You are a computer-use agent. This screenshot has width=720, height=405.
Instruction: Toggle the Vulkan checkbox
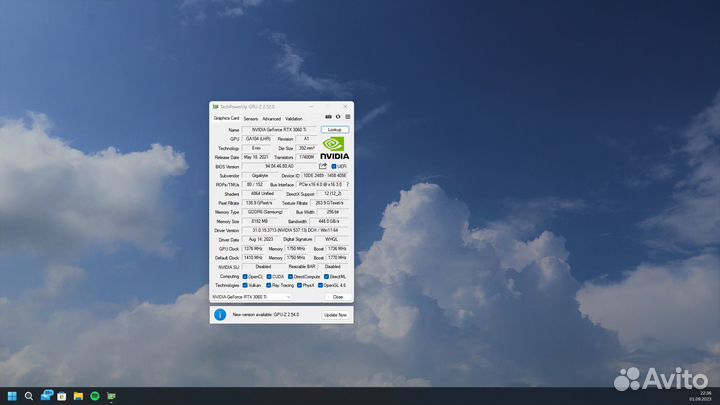coord(245,285)
